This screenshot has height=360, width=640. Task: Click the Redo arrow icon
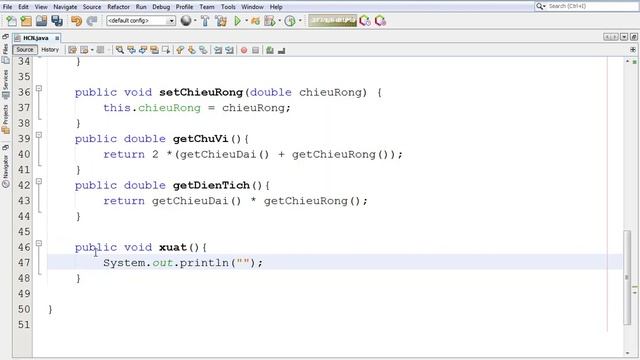(x=92, y=21)
